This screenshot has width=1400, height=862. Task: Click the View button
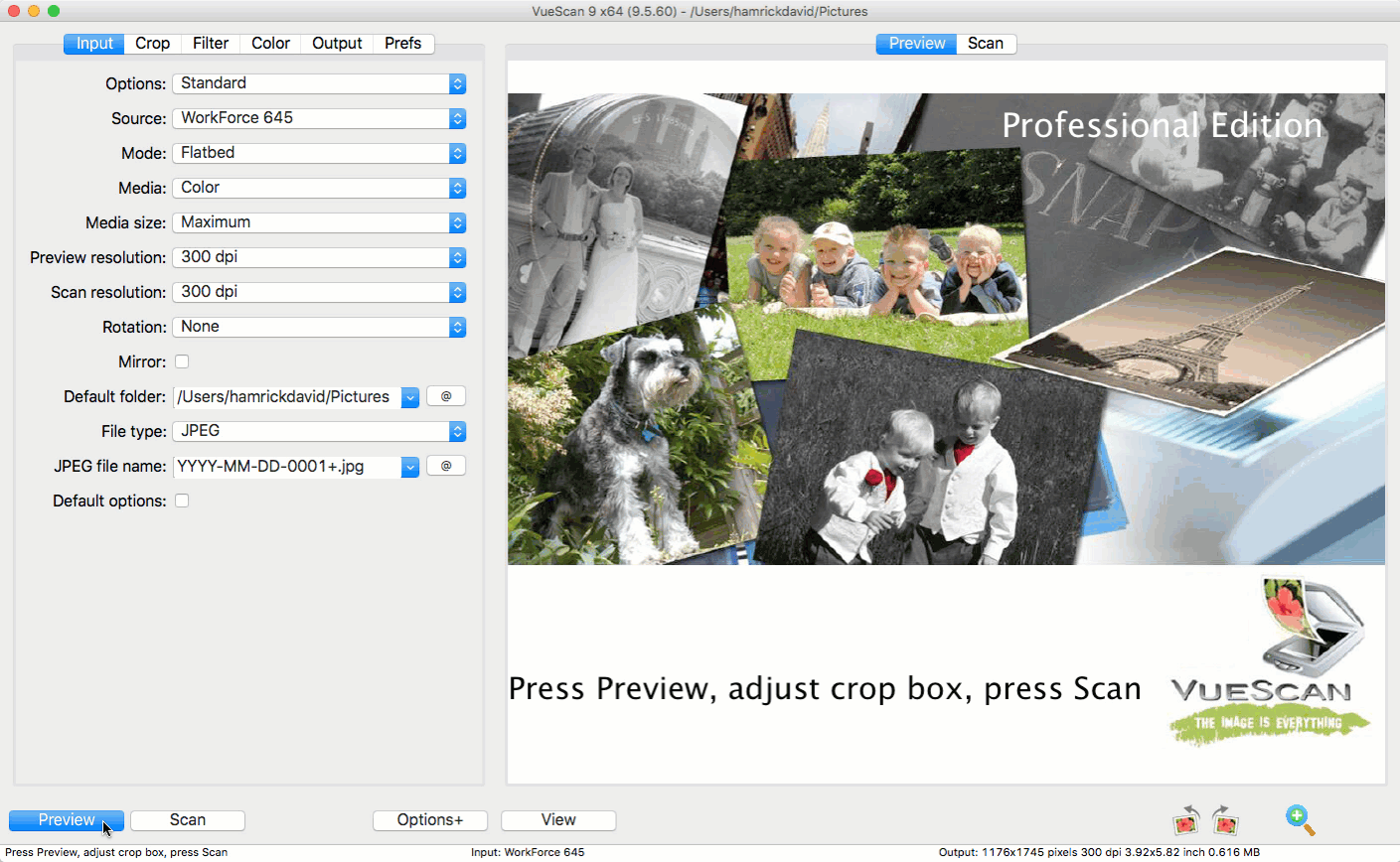(558, 820)
